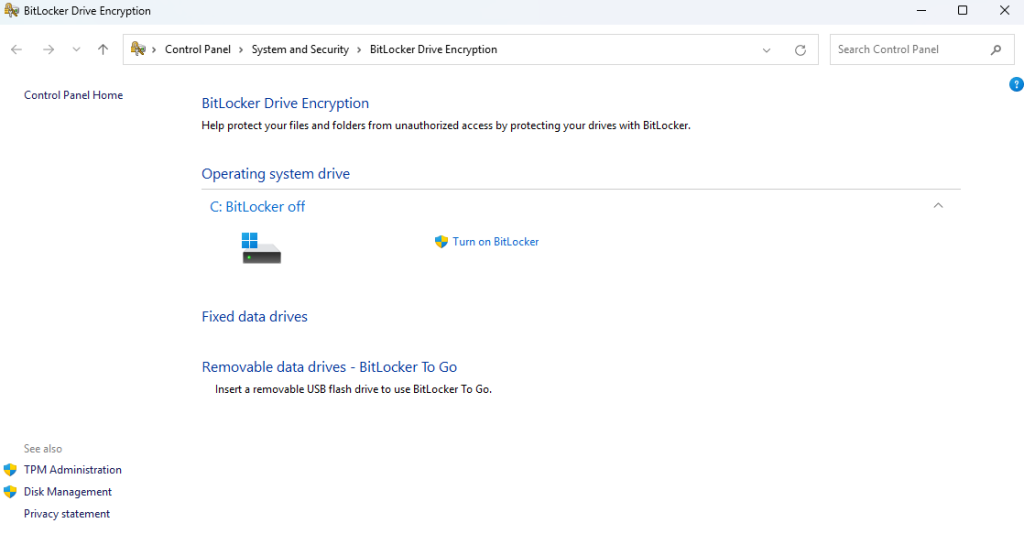
Task: Click the Operating system drive heading
Action: point(276,174)
